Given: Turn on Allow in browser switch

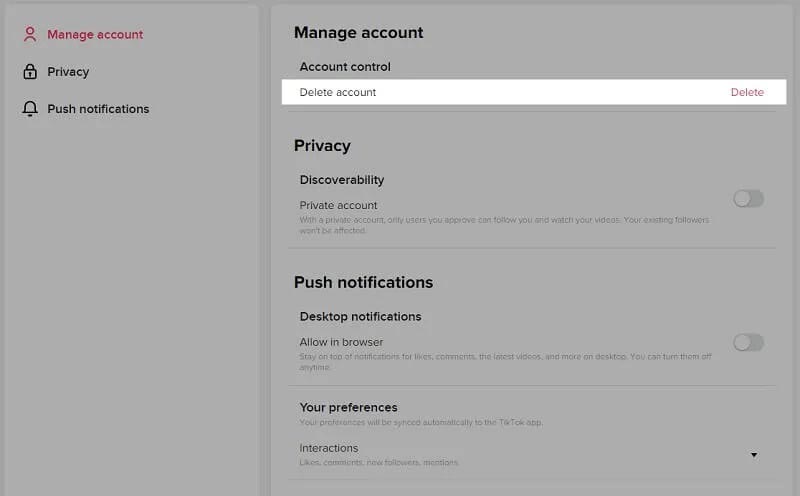Looking at the screenshot, I should tap(748, 342).
